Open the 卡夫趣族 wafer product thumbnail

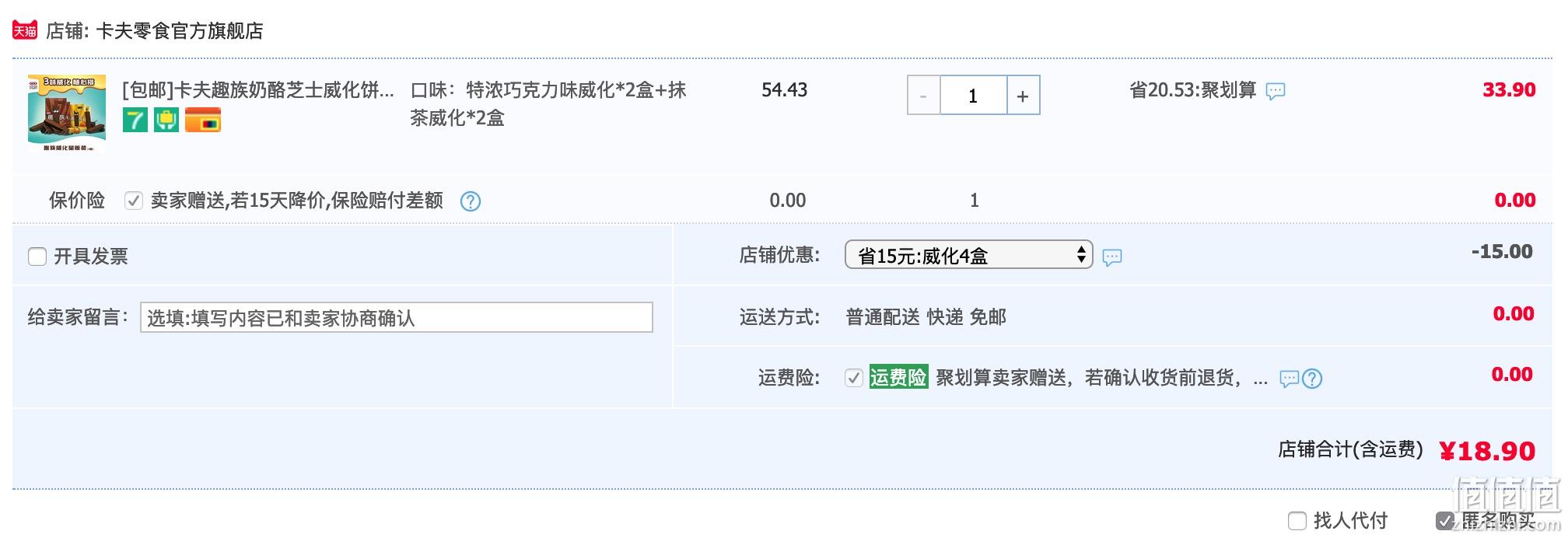coord(67,113)
